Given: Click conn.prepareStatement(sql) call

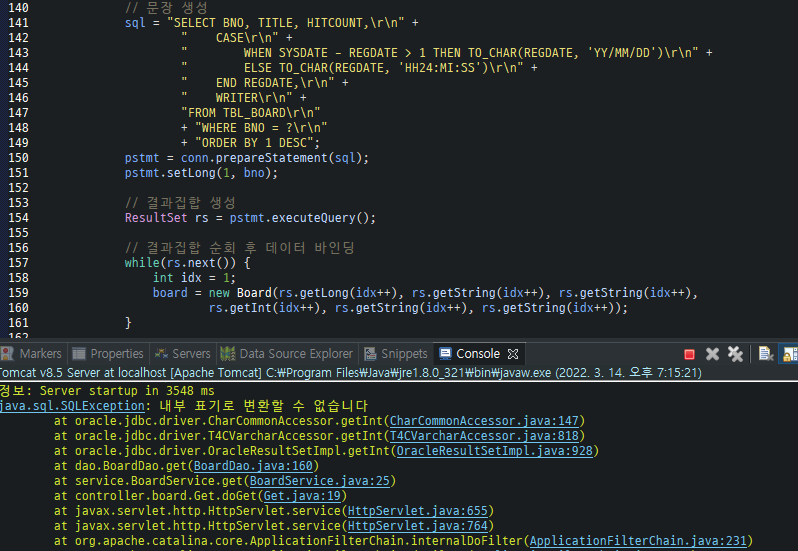Looking at the screenshot, I should 271,158.
